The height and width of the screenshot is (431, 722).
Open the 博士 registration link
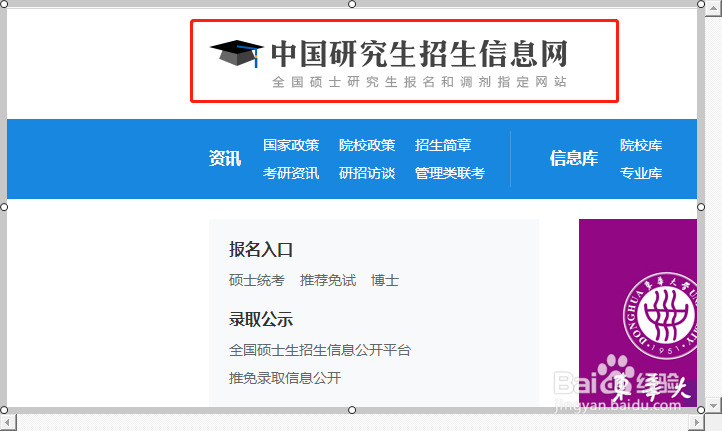pyautogui.click(x=385, y=280)
